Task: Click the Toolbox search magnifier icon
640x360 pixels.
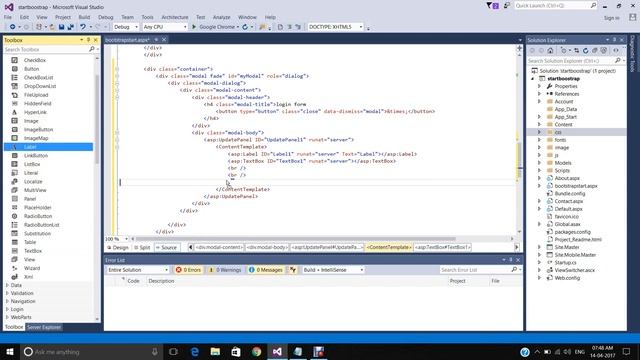Action: point(91,49)
